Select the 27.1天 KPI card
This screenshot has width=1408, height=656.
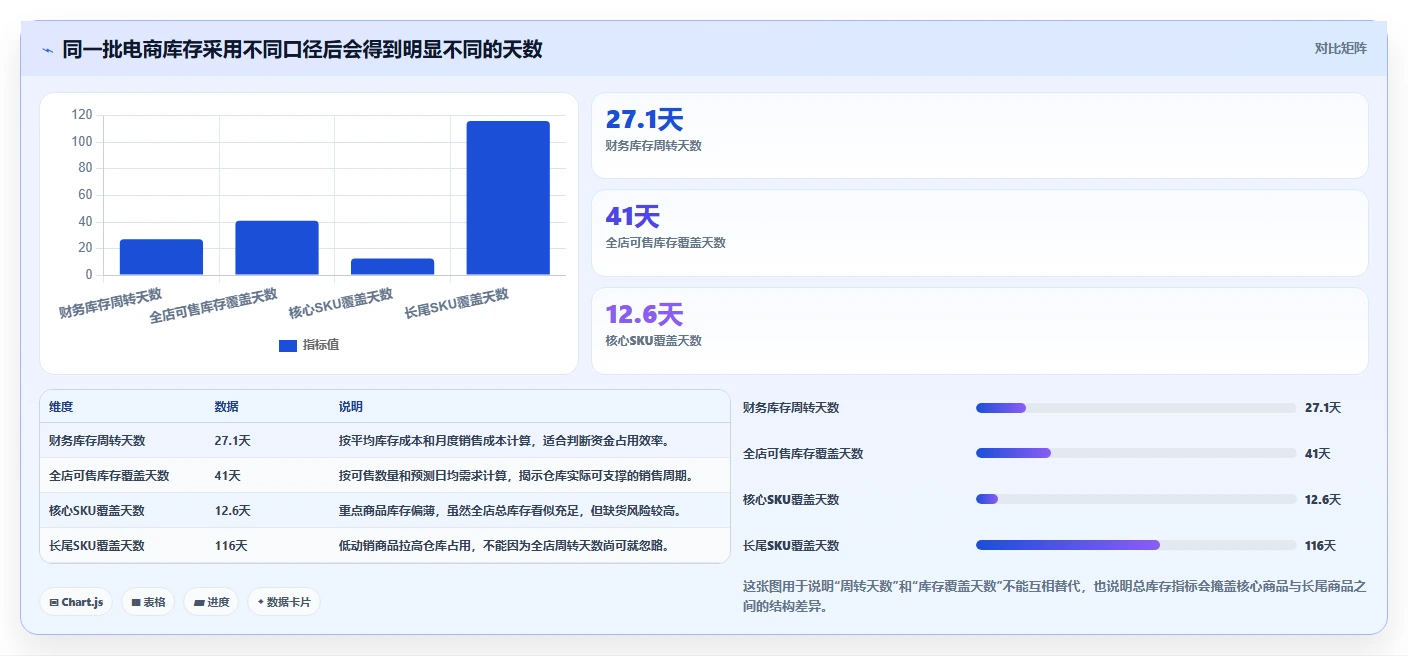[x=979, y=135]
